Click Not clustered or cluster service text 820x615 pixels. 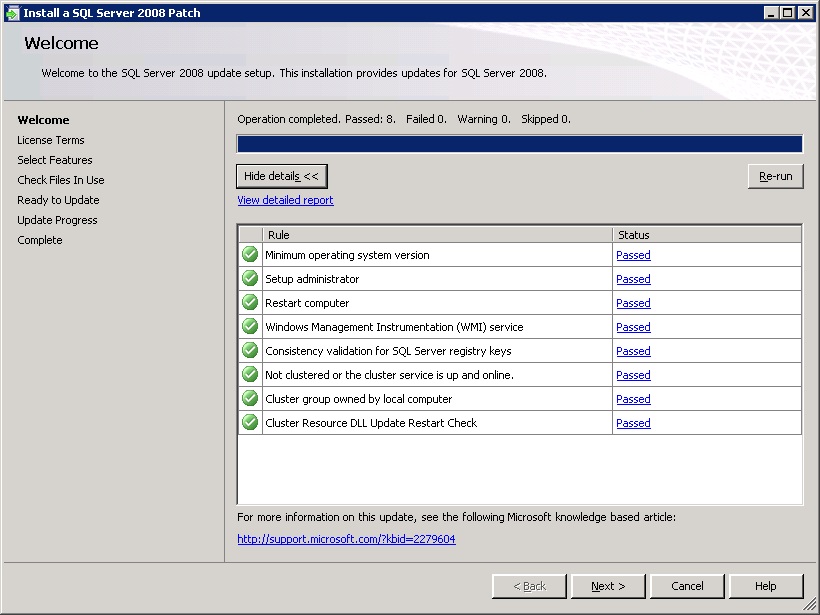390,375
